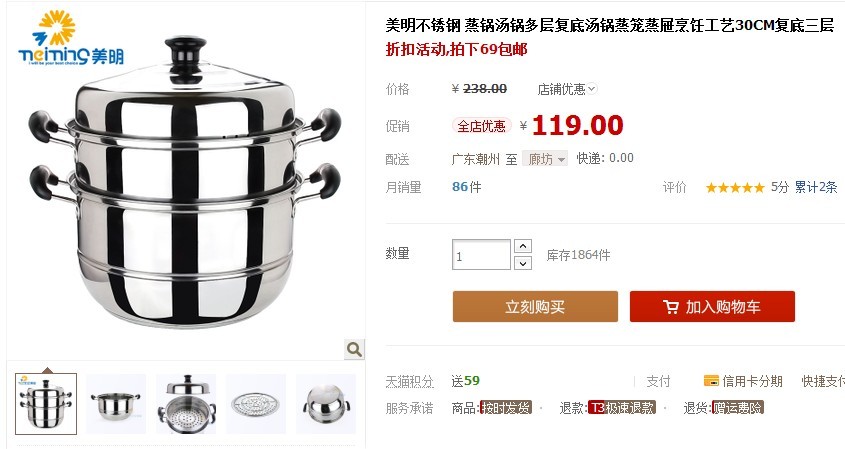Open the 廊坊 delivery city dropdown
This screenshot has width=845, height=449.
(x=545, y=158)
